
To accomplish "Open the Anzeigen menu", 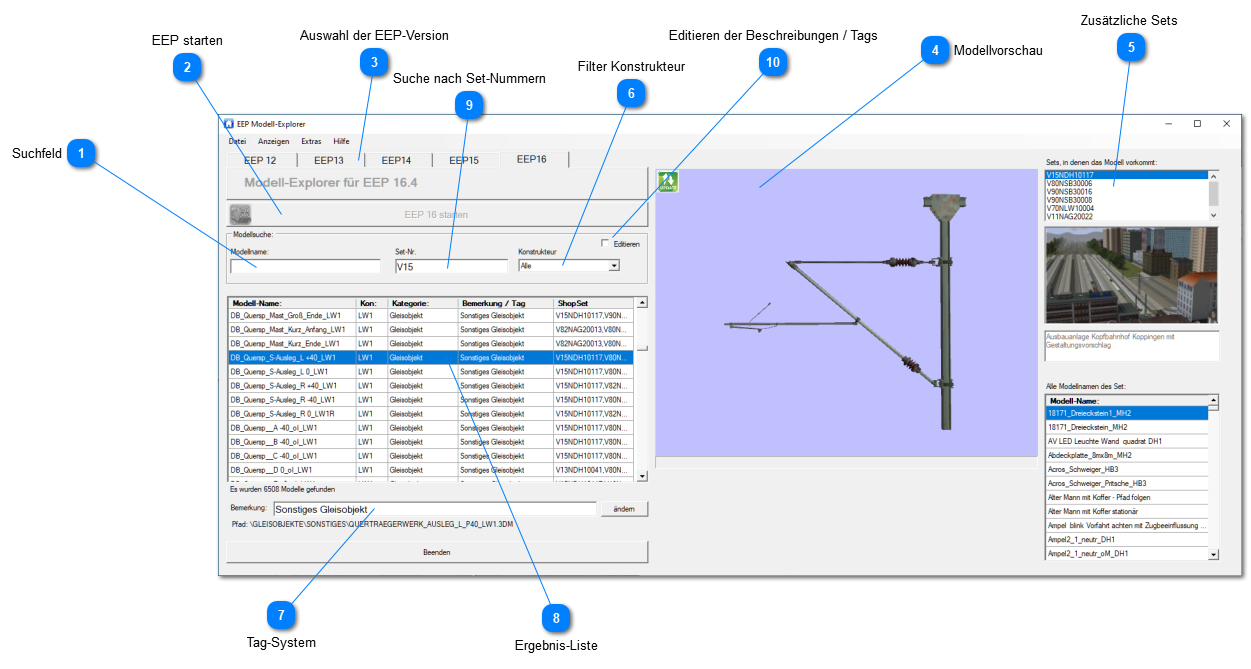I will [x=273, y=142].
